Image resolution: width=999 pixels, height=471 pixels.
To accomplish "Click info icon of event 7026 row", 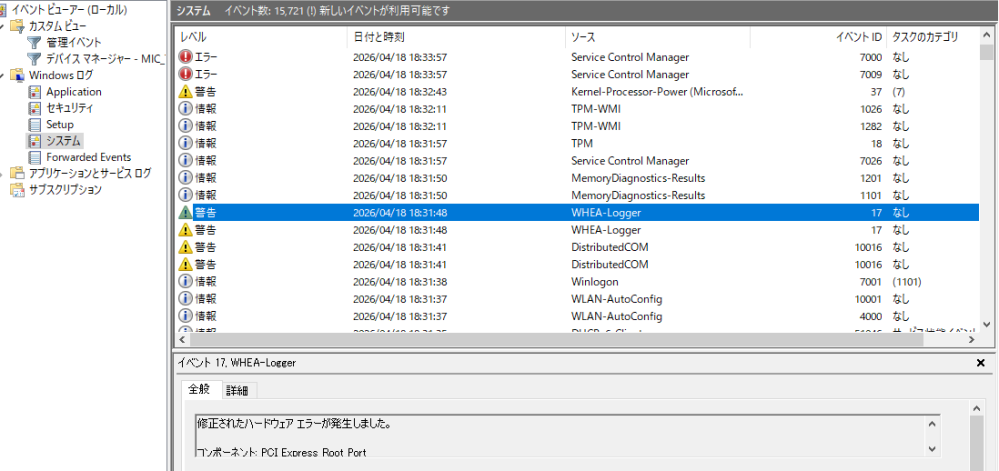I will pyautogui.click(x=185, y=160).
